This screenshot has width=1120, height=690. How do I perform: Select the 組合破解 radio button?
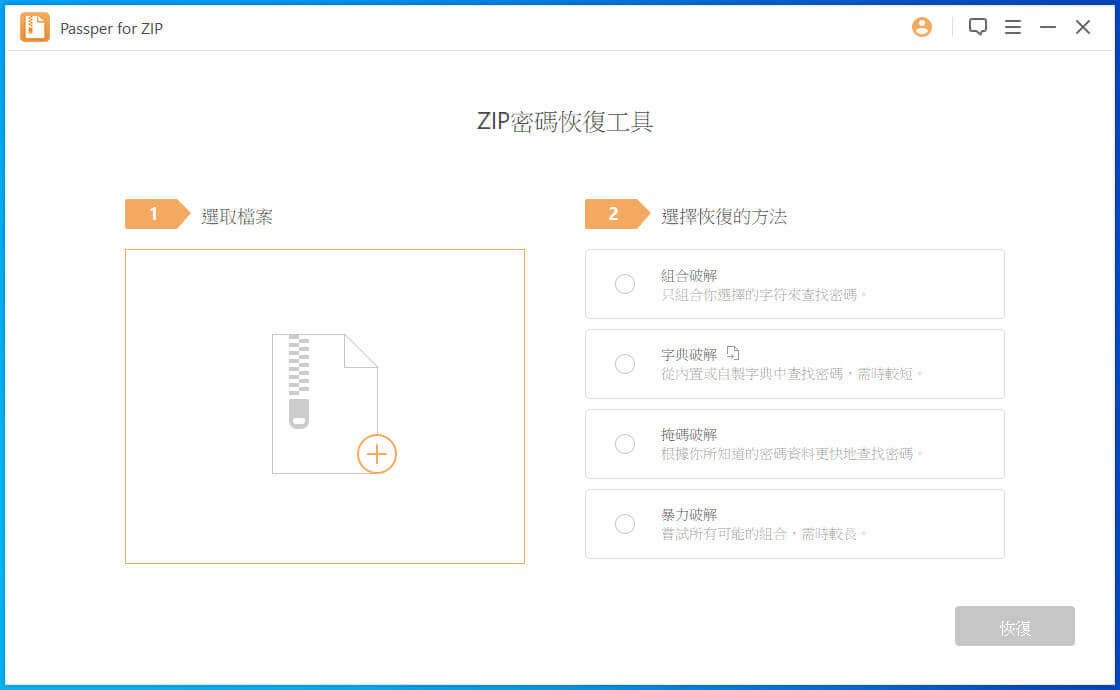[x=624, y=284]
